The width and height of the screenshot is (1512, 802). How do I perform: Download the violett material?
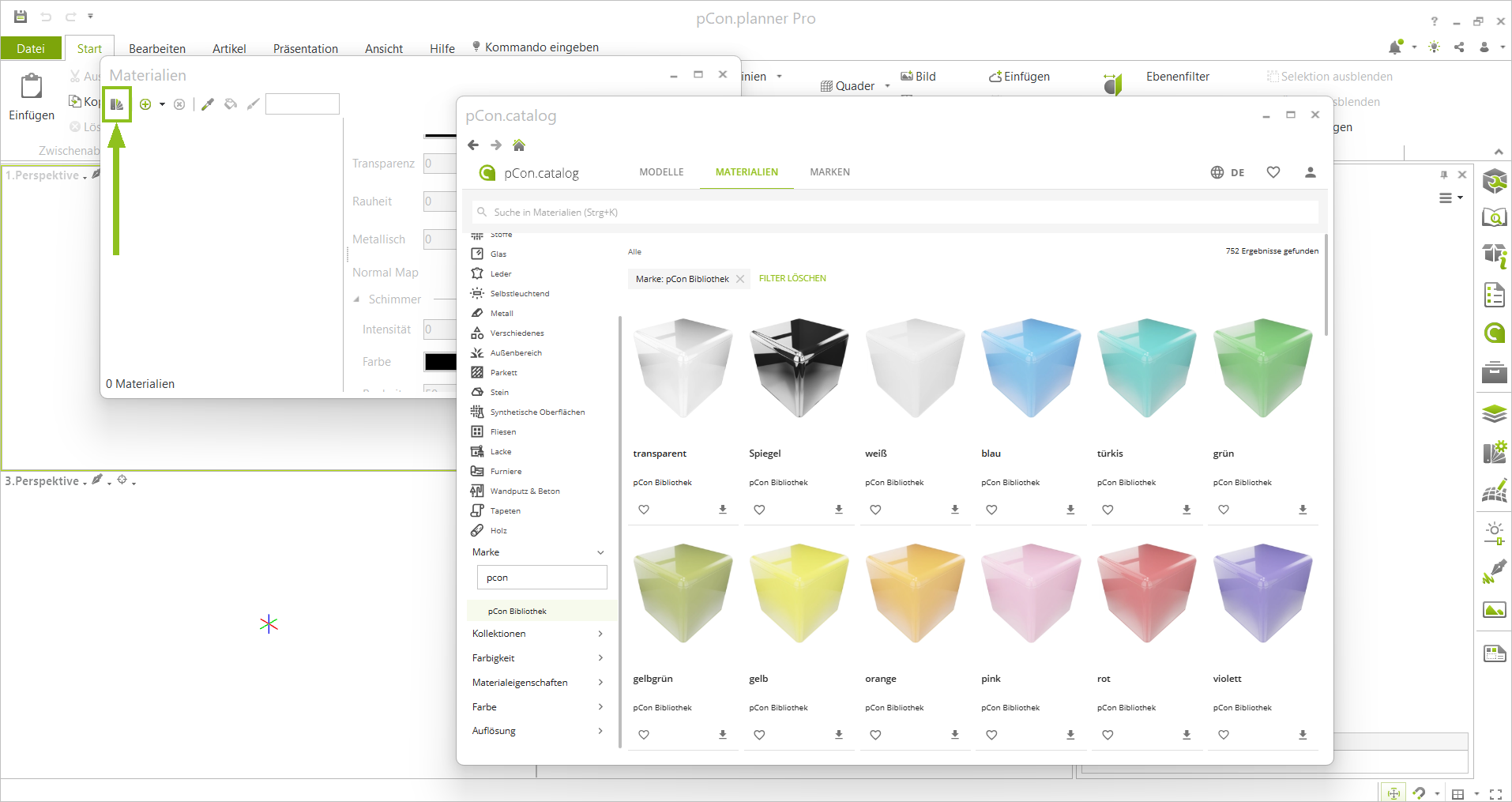click(1303, 735)
